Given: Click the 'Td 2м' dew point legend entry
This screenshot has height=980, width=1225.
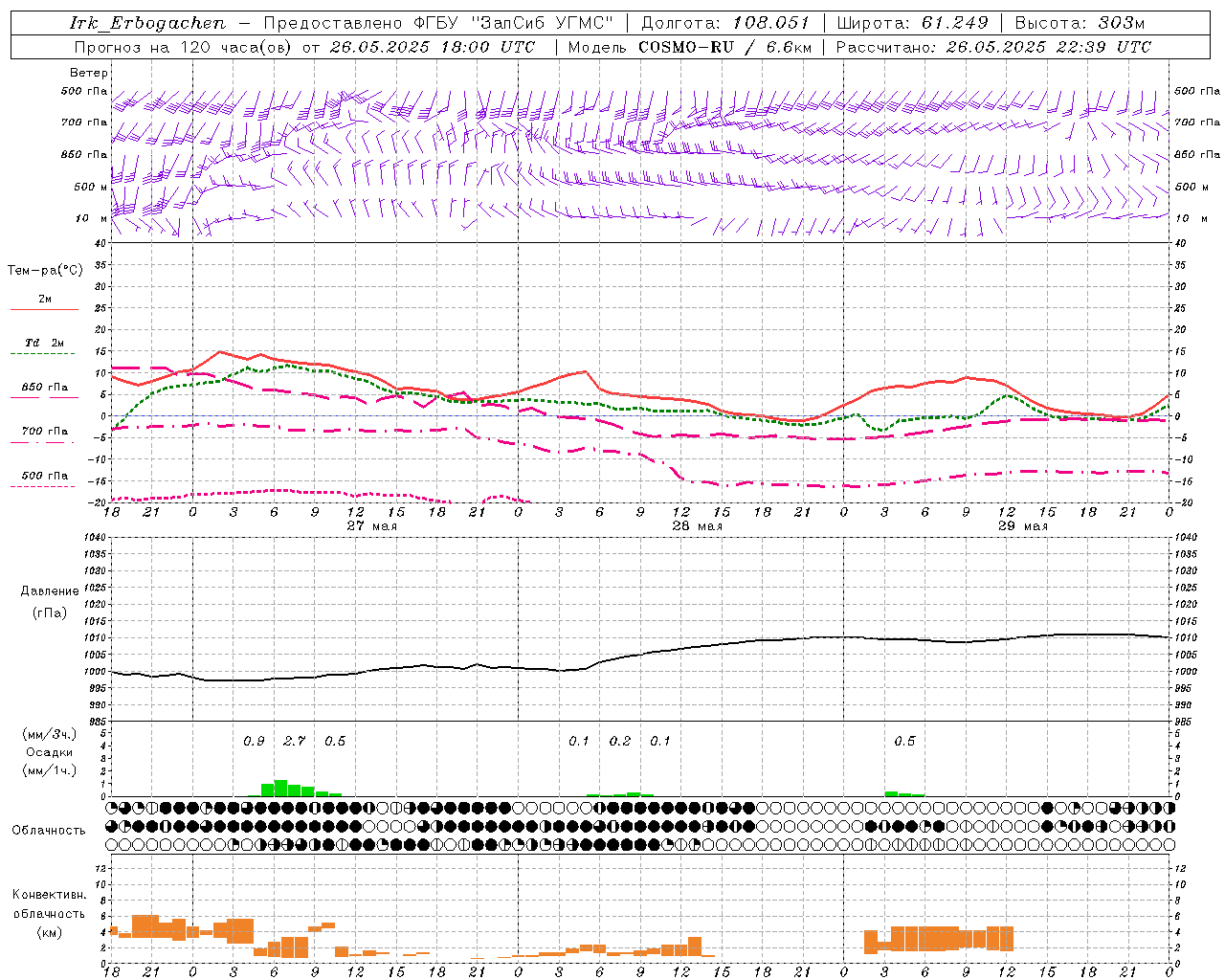Looking at the screenshot, I should 45,343.
